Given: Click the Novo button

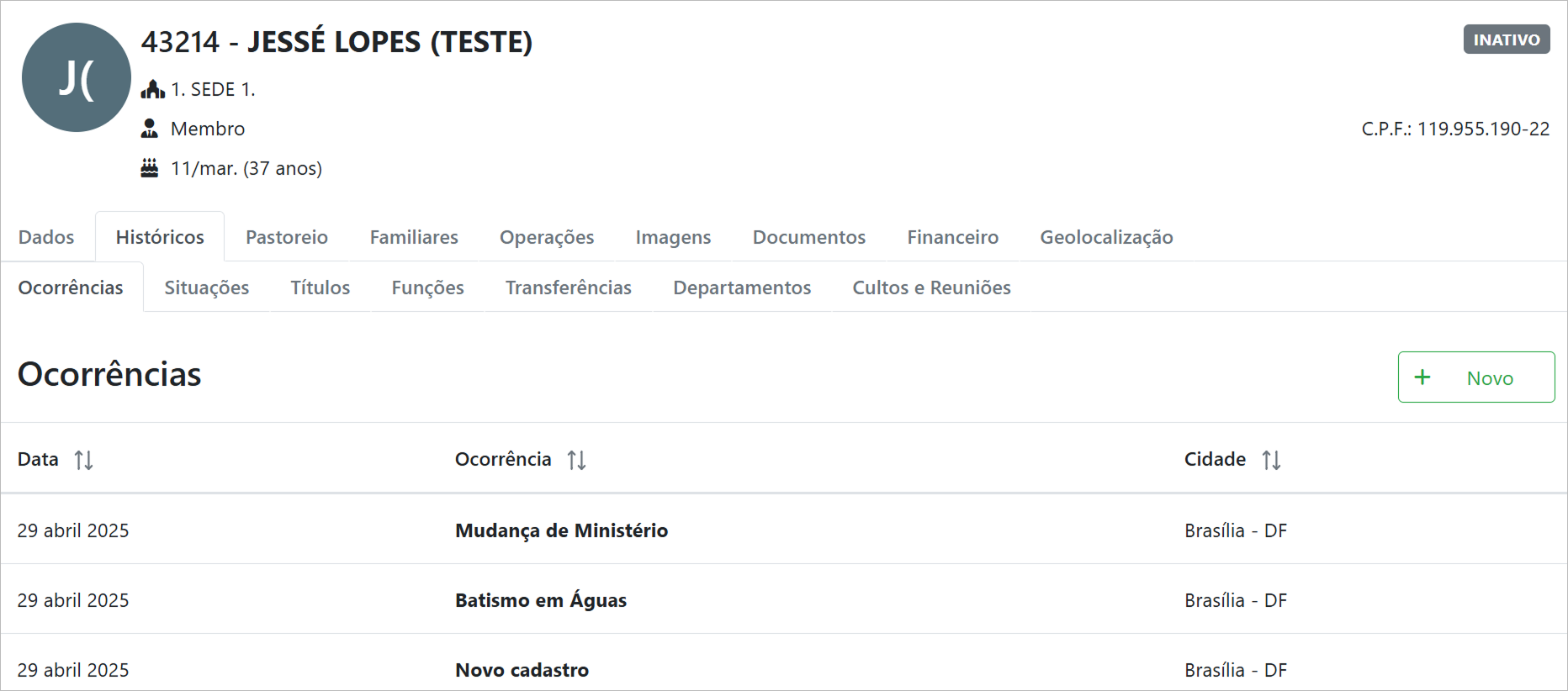Looking at the screenshot, I should (1475, 377).
